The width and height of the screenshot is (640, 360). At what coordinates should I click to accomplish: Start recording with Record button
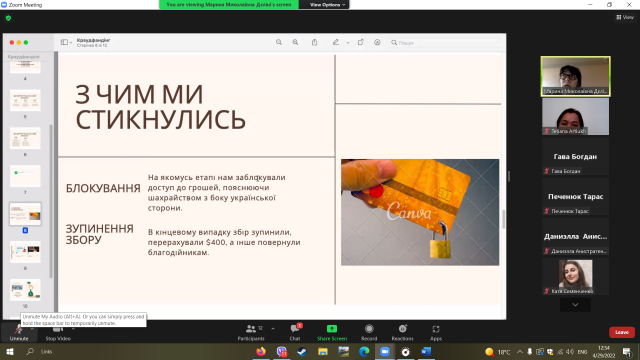[x=369, y=332]
